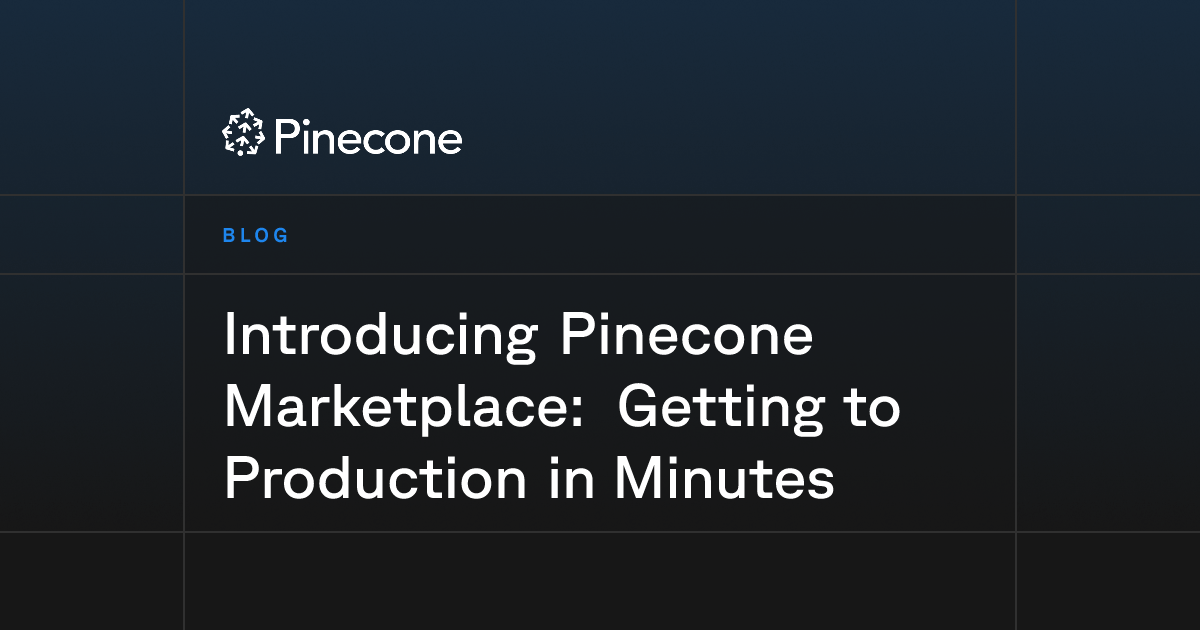The image size is (1200, 630).
Task: Click the word "Production" in the headline
Action: click(x=375, y=480)
